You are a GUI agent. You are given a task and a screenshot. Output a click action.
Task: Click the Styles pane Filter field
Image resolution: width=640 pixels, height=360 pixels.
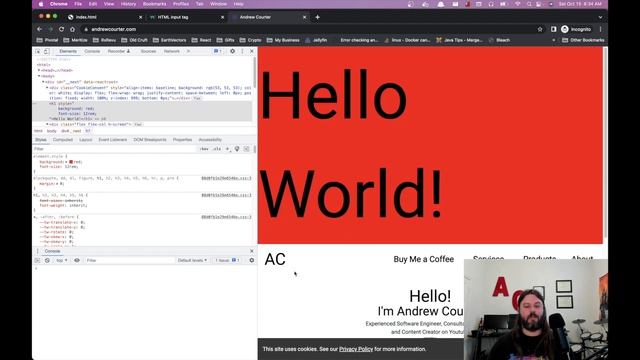coord(114,149)
